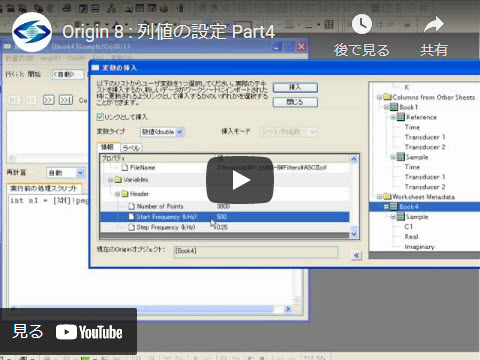Click the Watch Later clock icon
This screenshot has width=480, height=360.
pos(362,24)
